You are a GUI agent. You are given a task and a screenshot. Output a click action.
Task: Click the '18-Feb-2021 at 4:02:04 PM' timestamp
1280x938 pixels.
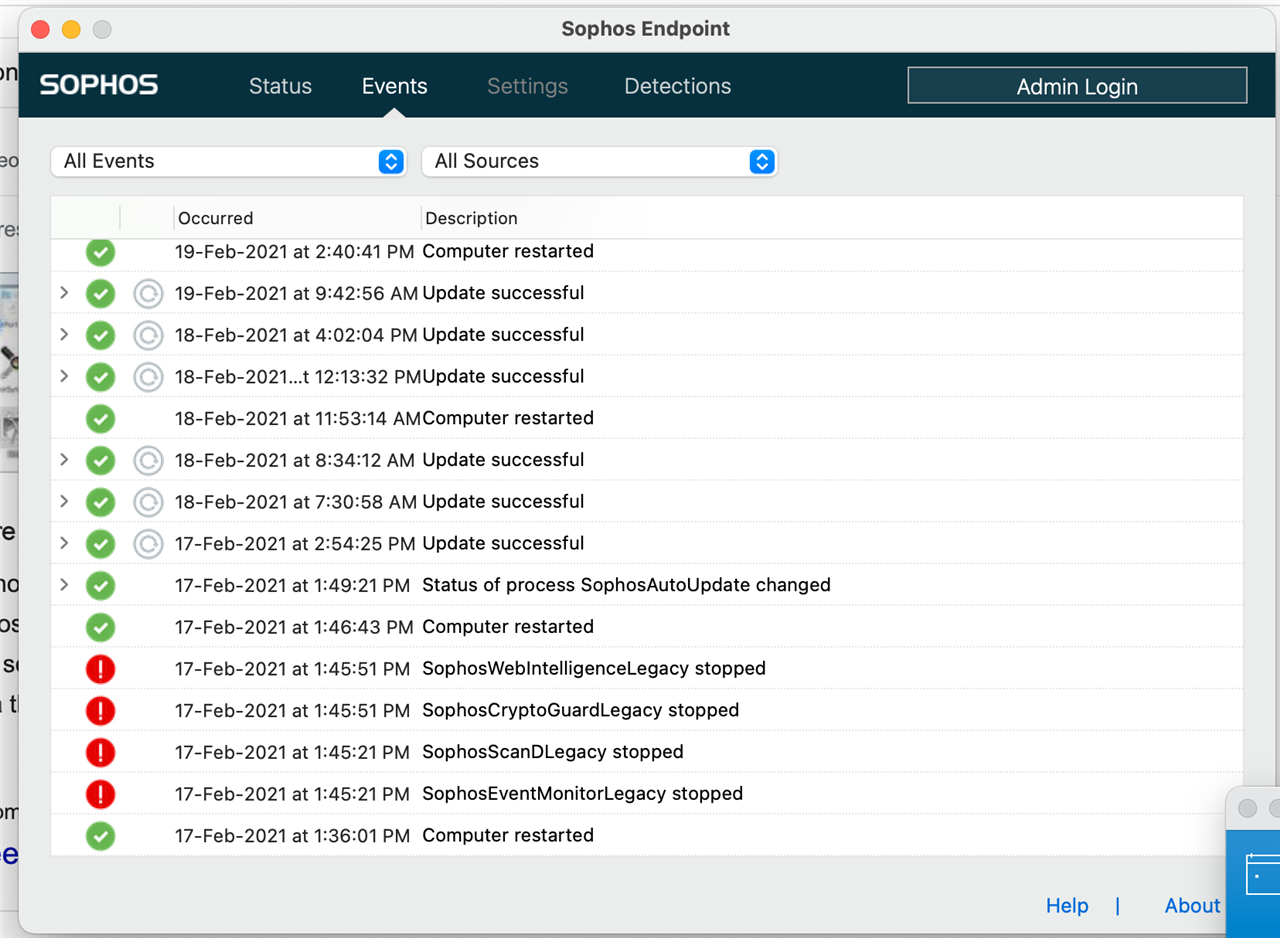[296, 334]
